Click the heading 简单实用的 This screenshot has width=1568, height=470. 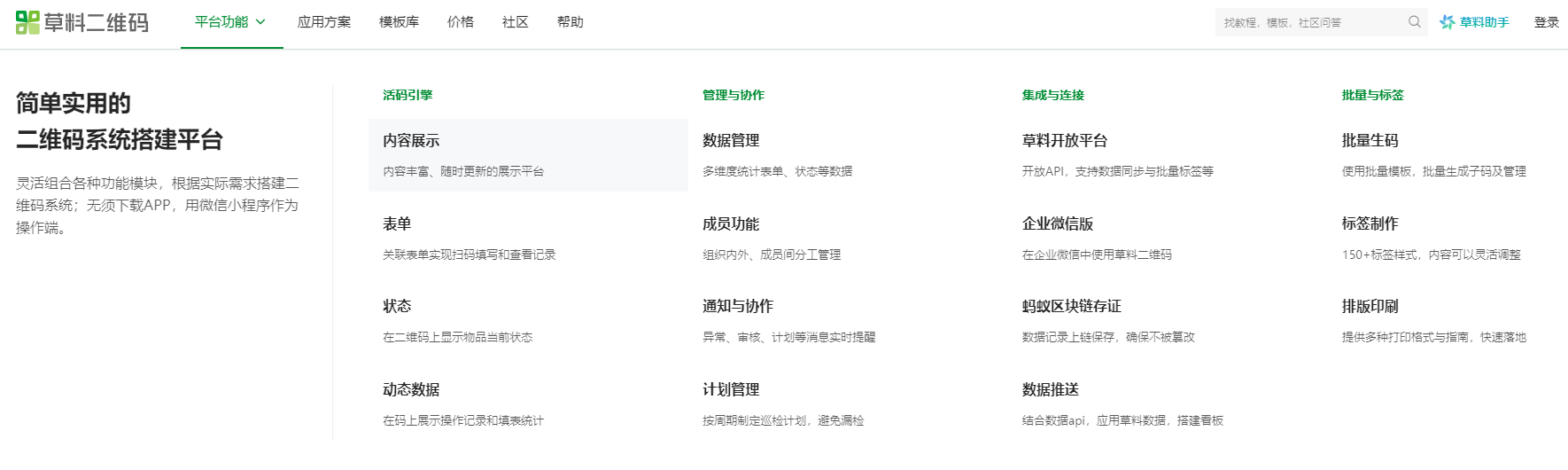(x=74, y=104)
